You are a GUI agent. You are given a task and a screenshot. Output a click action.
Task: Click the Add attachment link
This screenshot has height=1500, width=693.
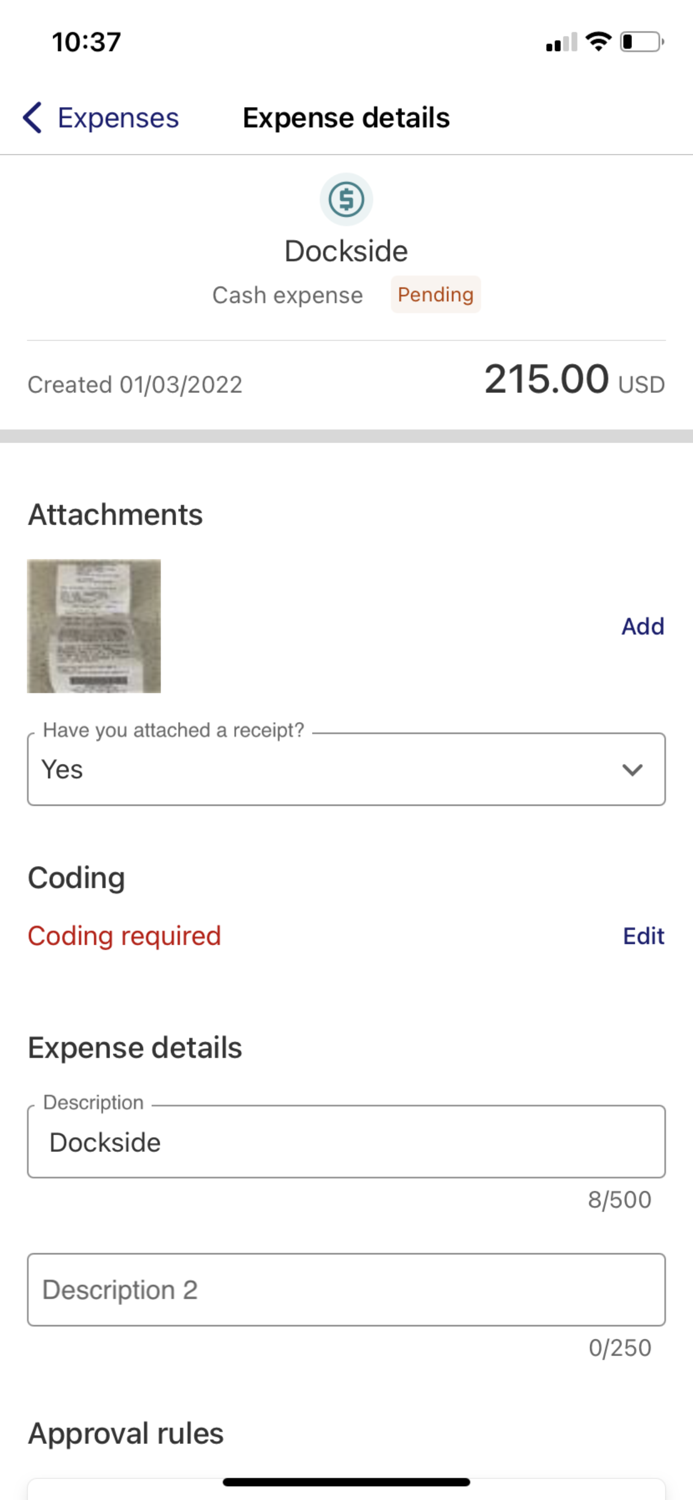tap(643, 626)
